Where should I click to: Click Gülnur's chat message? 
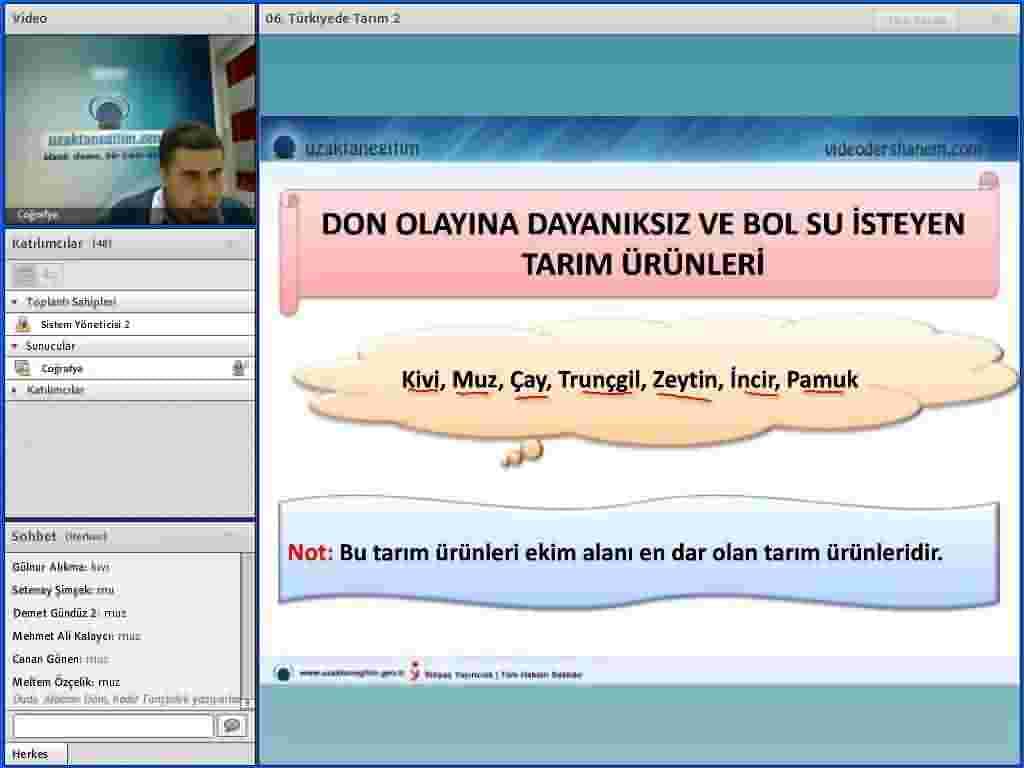pyautogui.click(x=61, y=567)
